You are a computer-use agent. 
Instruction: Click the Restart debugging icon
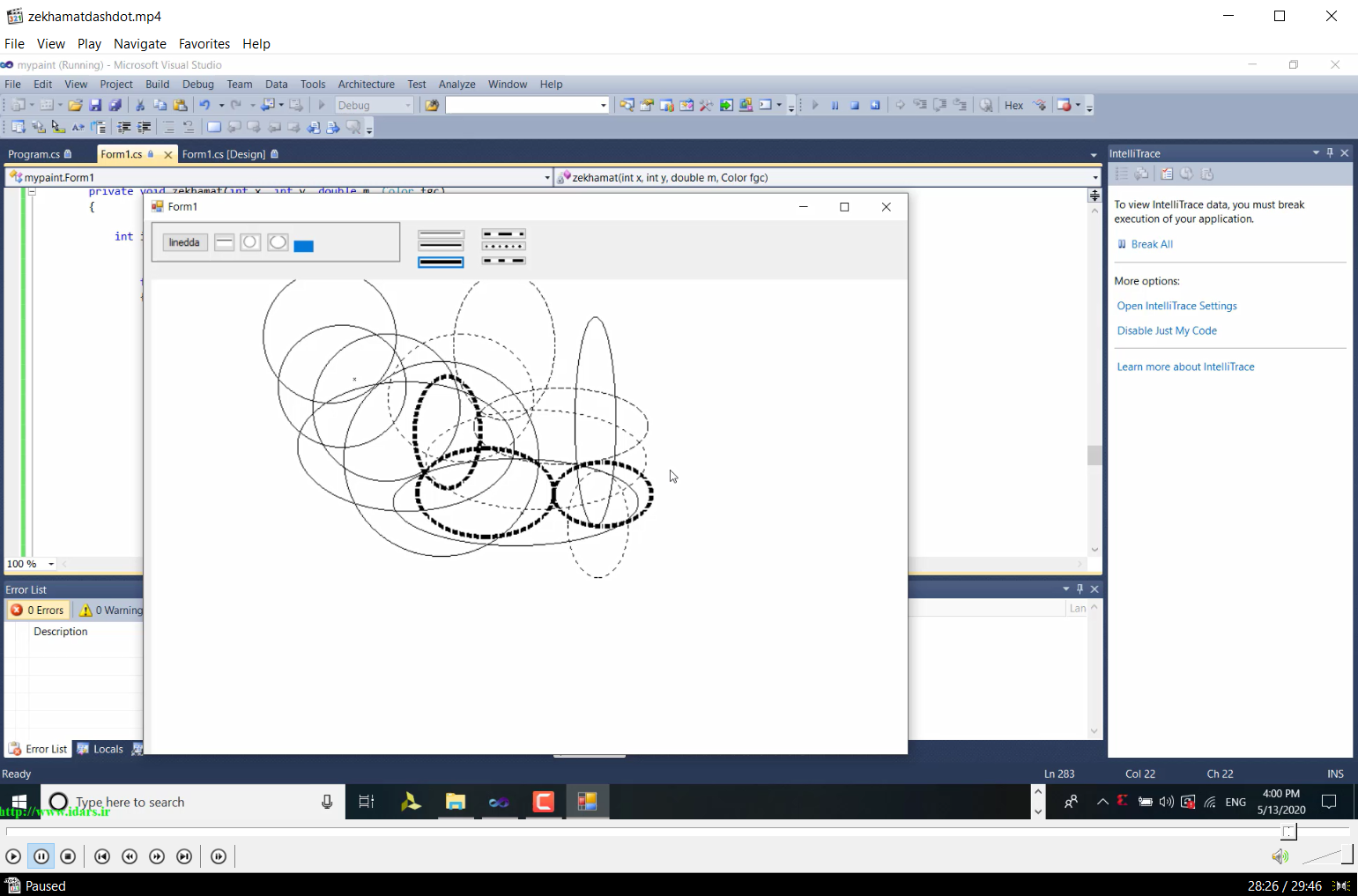[x=875, y=105]
